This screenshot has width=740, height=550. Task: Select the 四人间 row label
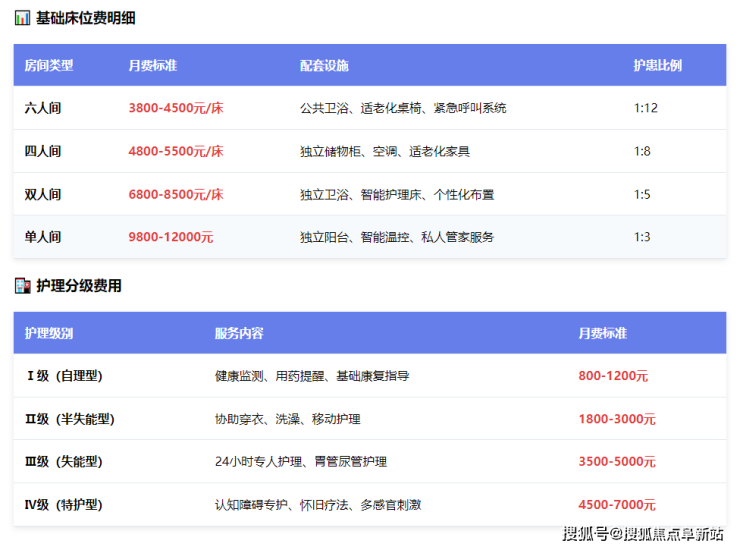(43, 151)
